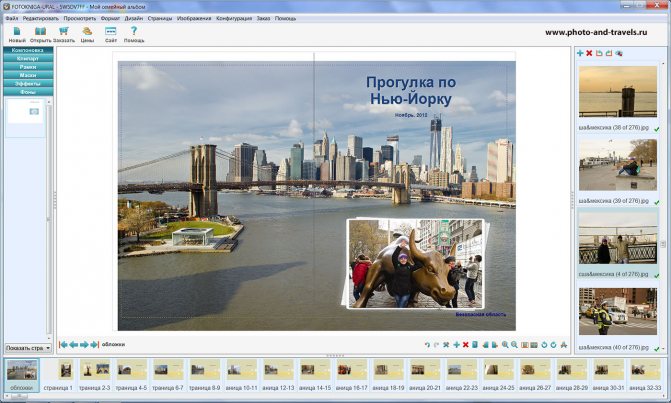Go to next page arrow
The width and height of the screenshot is (671, 403).
pos(84,344)
